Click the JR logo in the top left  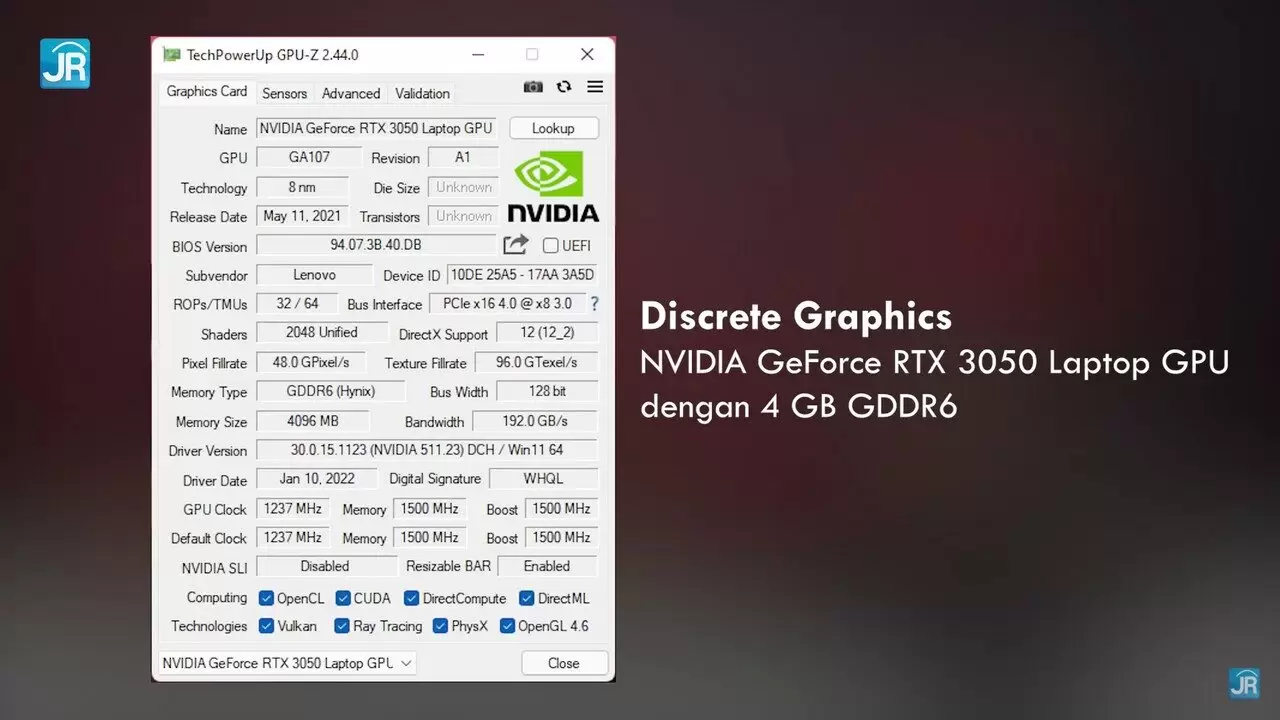point(64,62)
